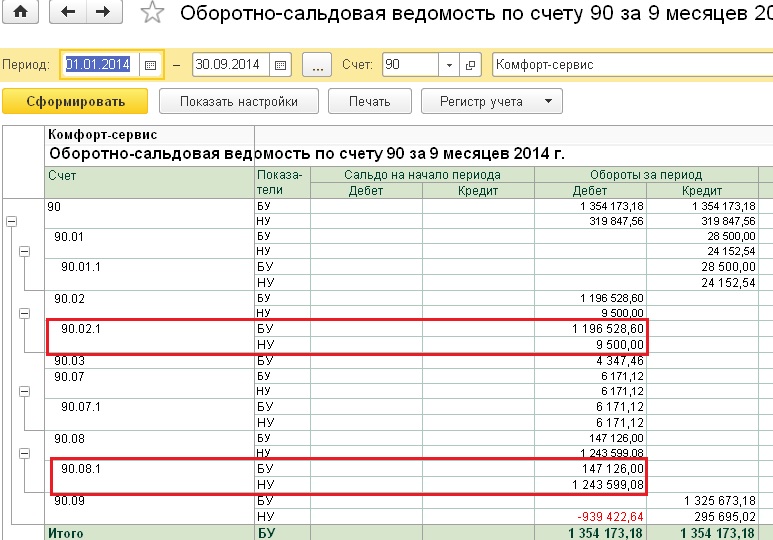
Task: Generate report with Сформировать button
Action: (x=75, y=102)
